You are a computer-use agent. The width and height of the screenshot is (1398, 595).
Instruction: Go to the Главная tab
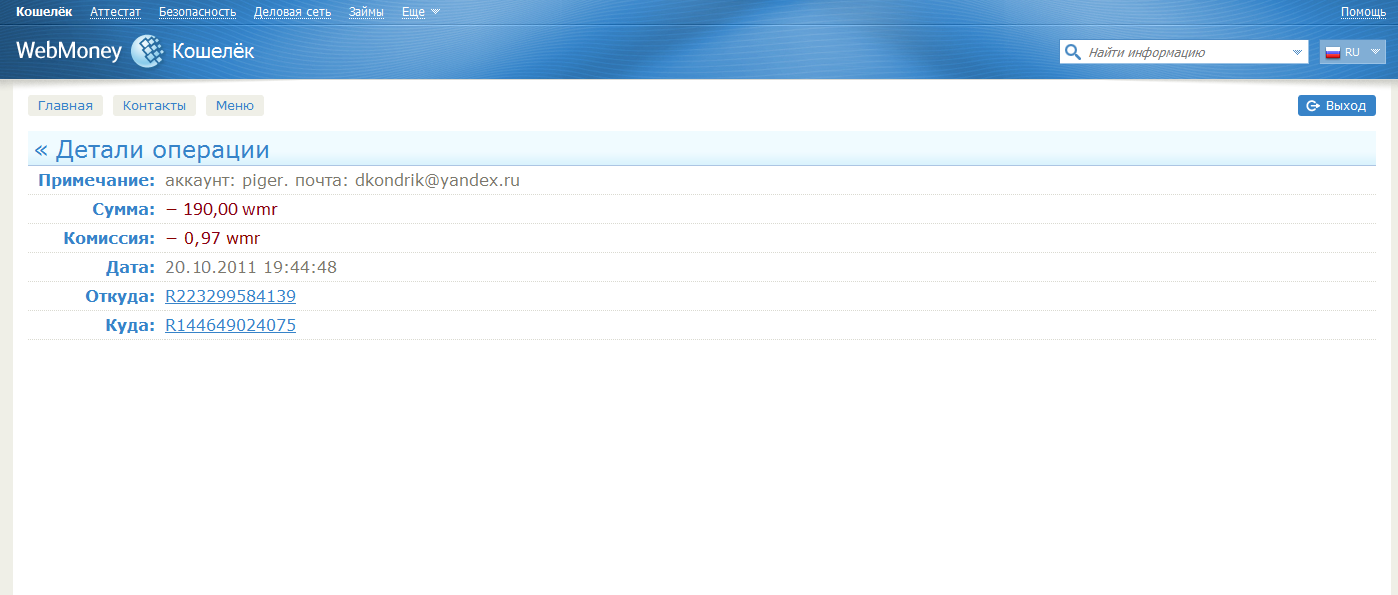pyautogui.click(x=65, y=106)
